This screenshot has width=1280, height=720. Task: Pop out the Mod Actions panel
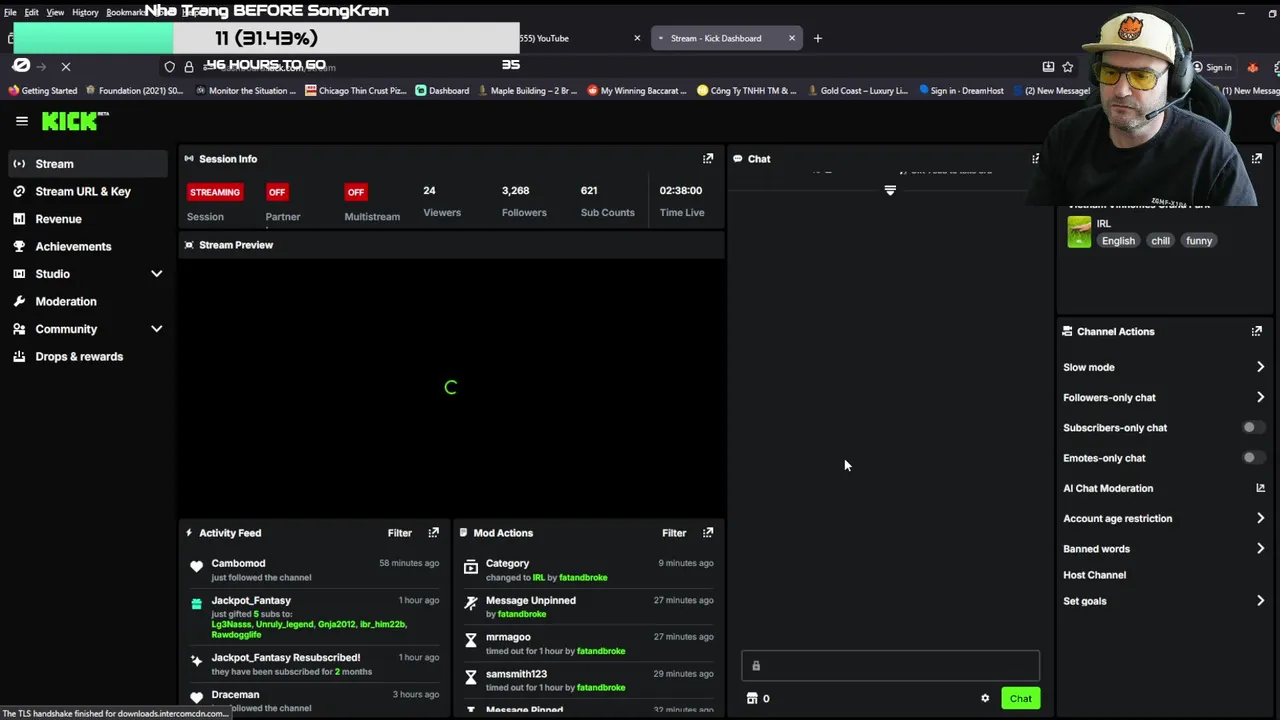click(x=708, y=533)
